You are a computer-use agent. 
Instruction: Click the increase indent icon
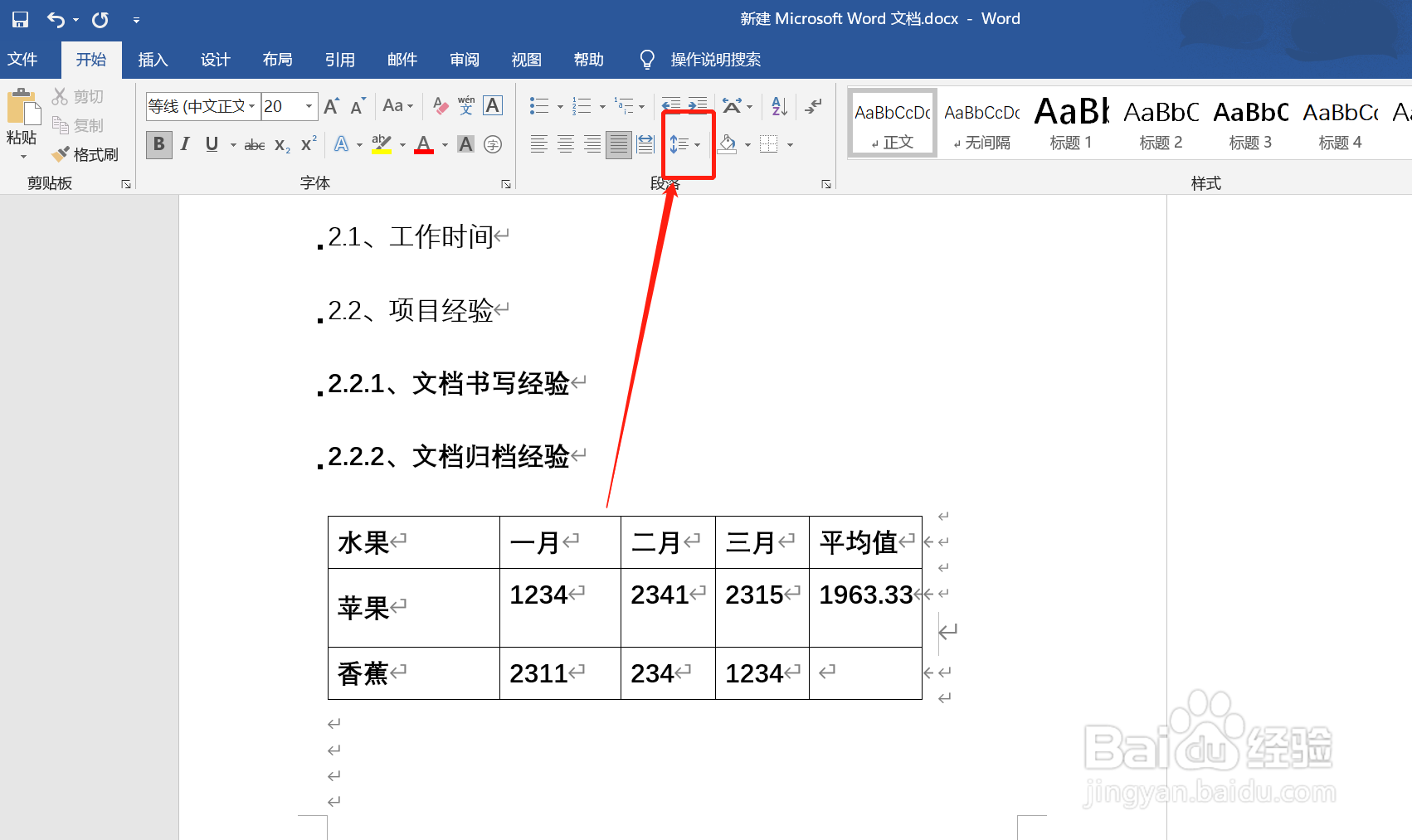click(698, 105)
